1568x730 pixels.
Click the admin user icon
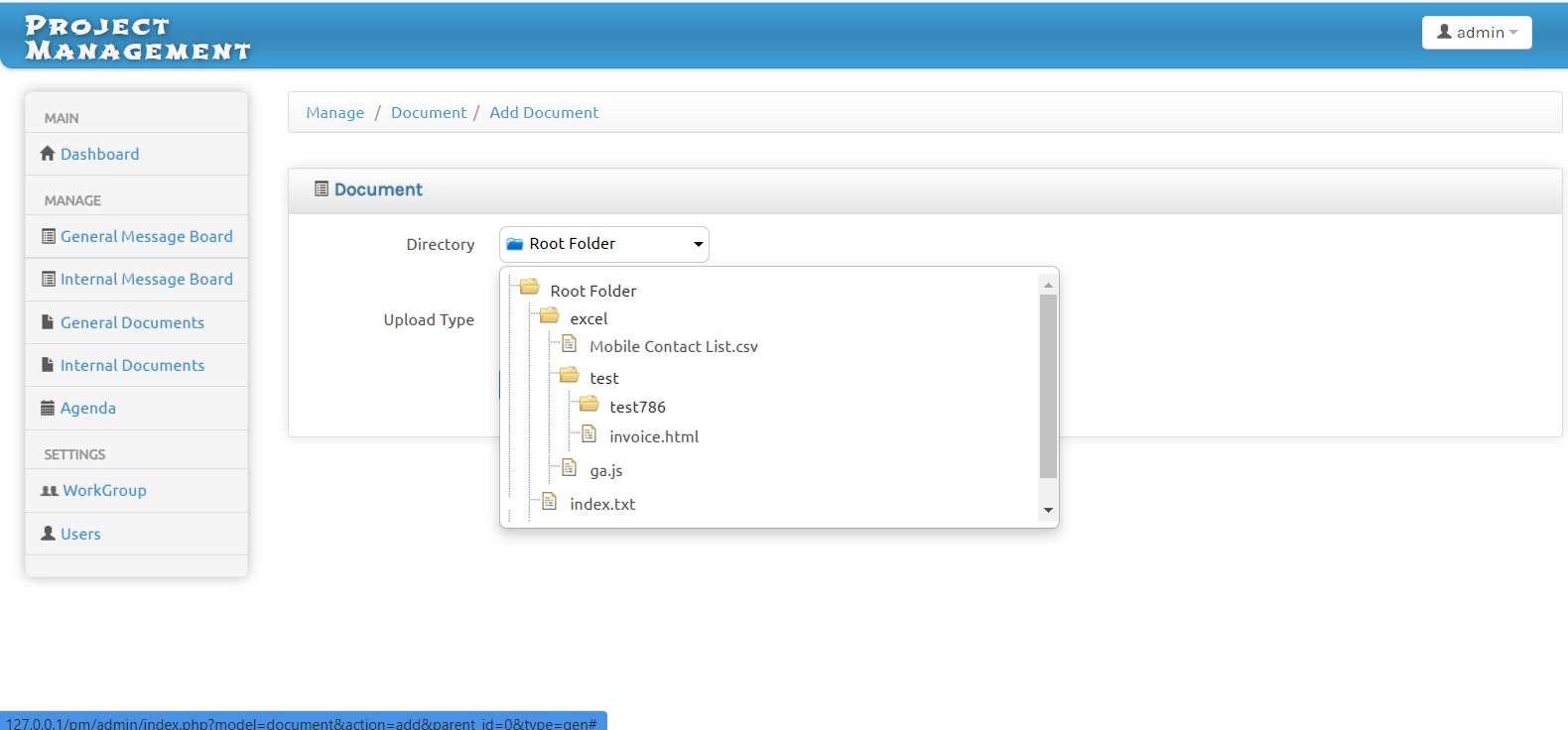pyautogui.click(x=1445, y=32)
